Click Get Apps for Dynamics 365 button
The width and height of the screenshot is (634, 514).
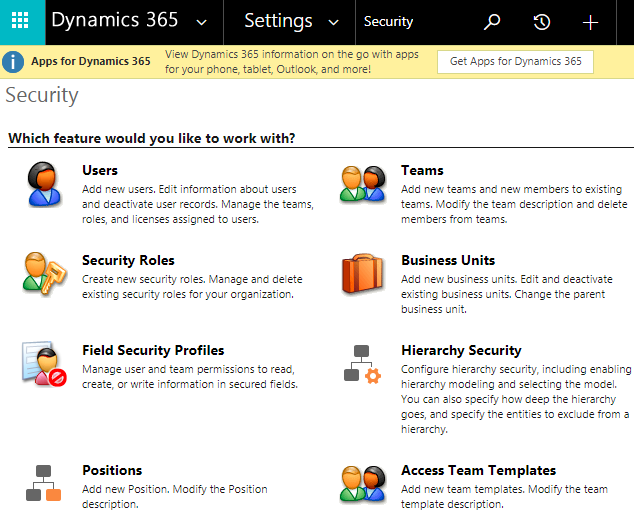tap(515, 61)
